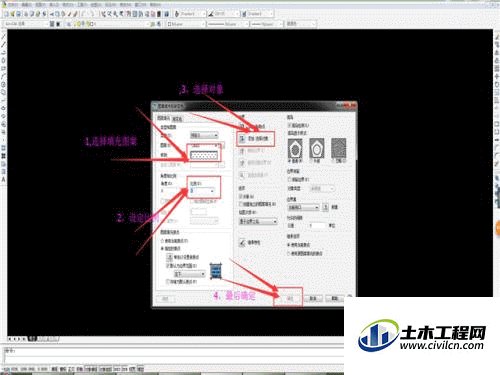Click the Help button in the hatch dialog
This screenshot has height=375, width=500.
point(334,298)
